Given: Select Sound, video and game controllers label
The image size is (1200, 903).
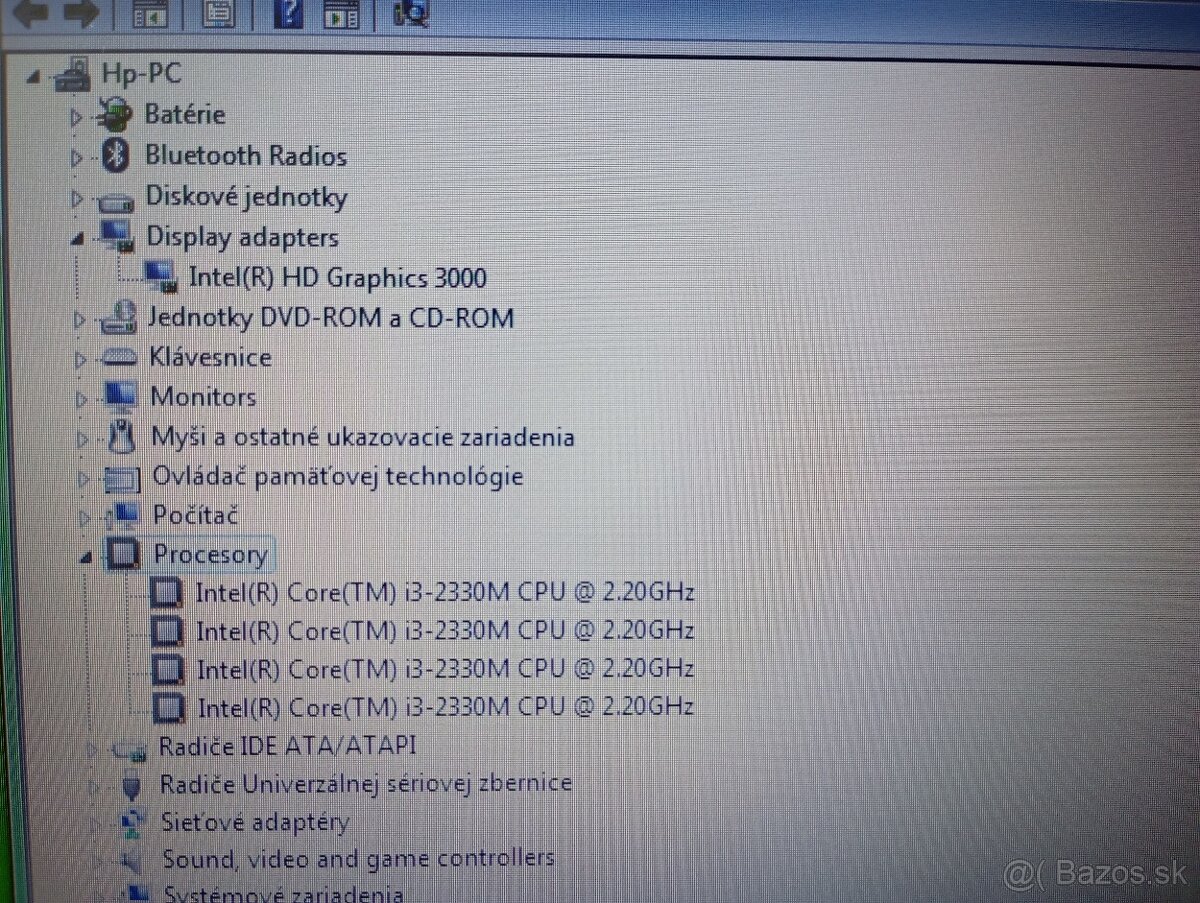Looking at the screenshot, I should 358,859.
